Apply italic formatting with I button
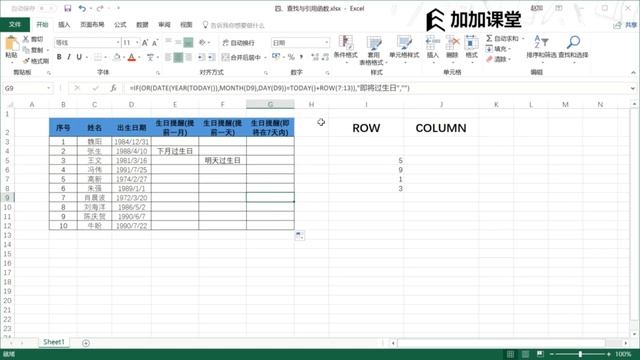640x360 pixels. 69,57
